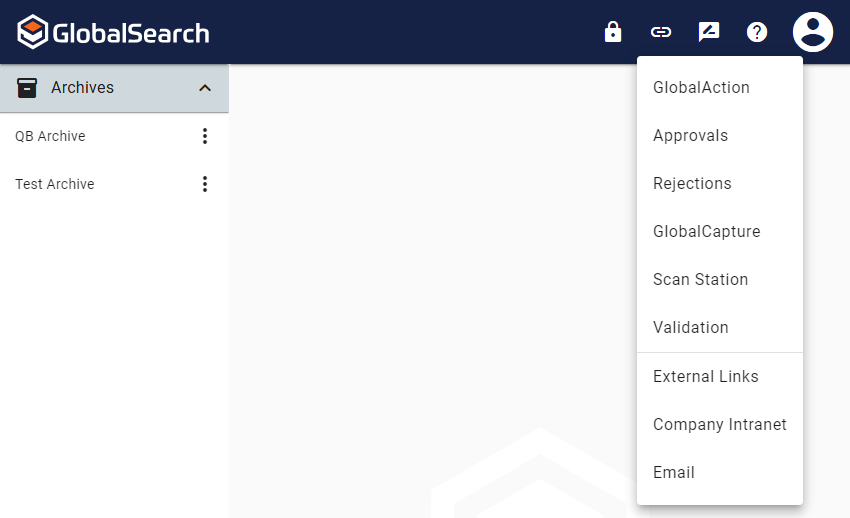Viewport: 850px width, 518px height.
Task: Select Scan Station menu entry
Action: [700, 279]
